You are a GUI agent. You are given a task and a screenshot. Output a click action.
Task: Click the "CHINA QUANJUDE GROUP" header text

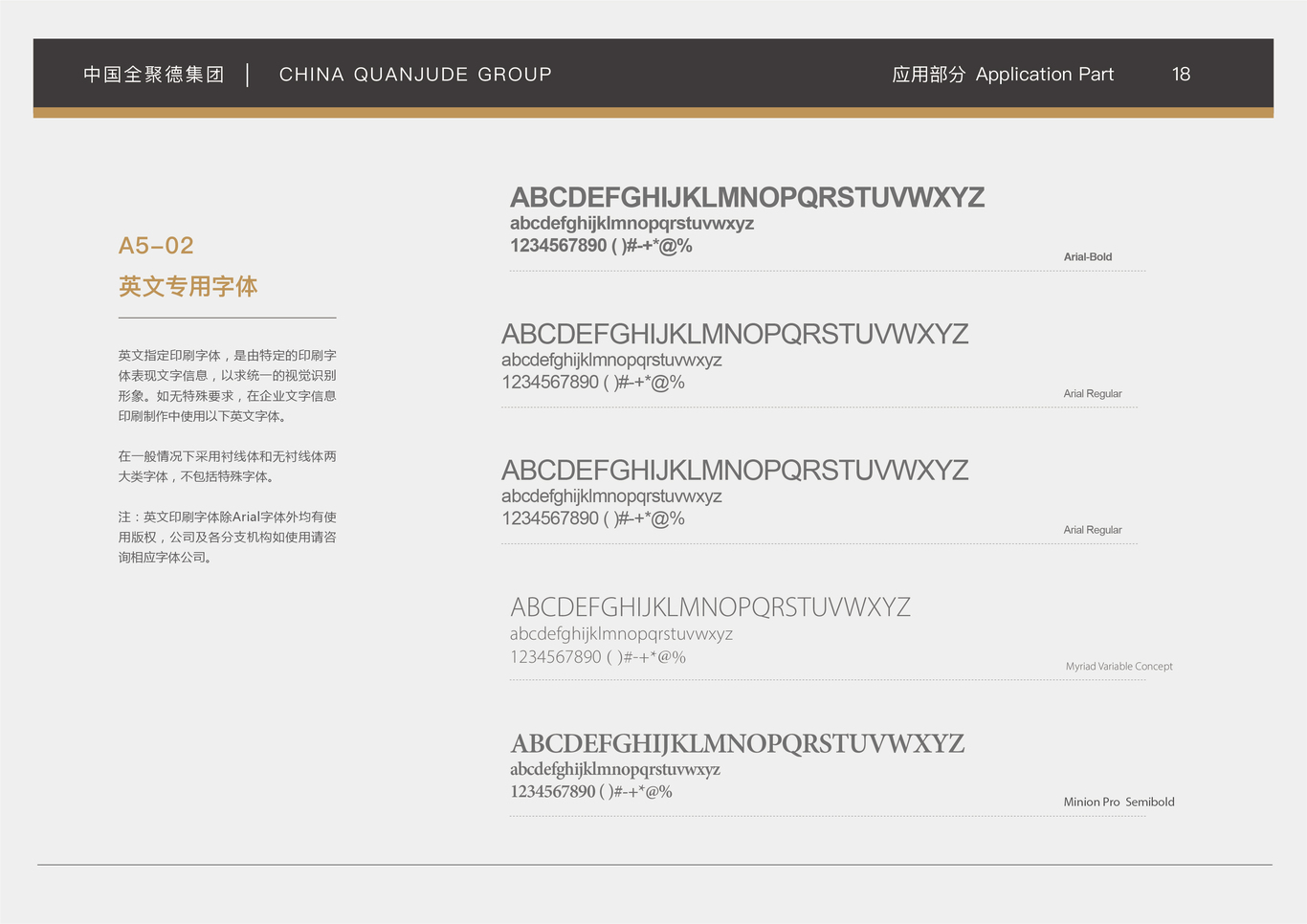click(415, 75)
